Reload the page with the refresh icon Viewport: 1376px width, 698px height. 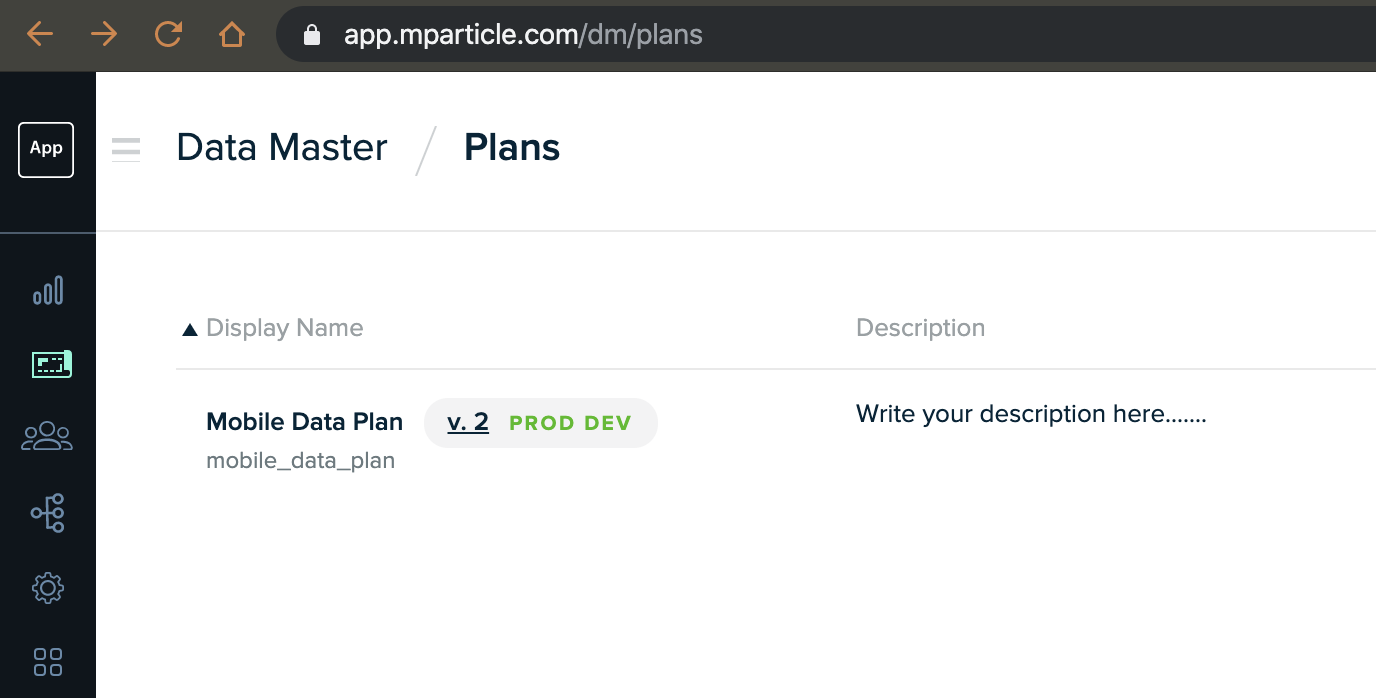(x=168, y=35)
